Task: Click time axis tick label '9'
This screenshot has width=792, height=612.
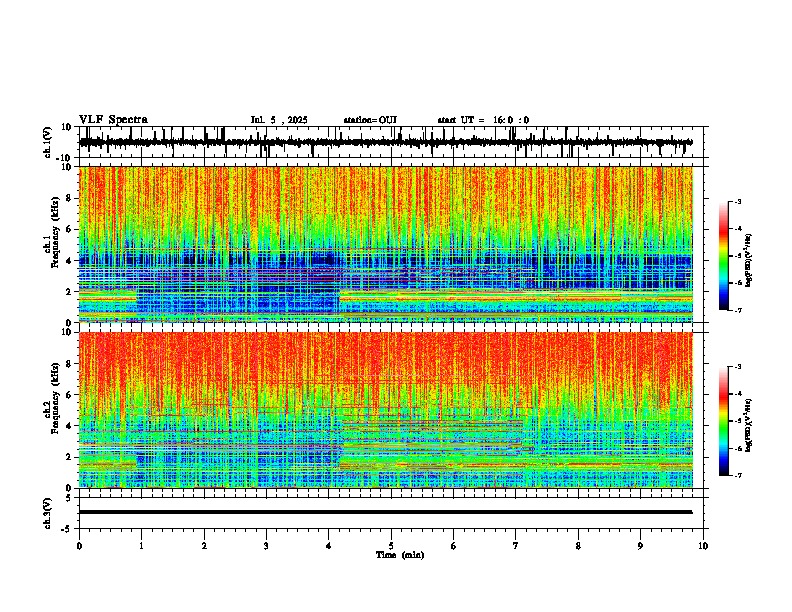Action: (x=640, y=546)
